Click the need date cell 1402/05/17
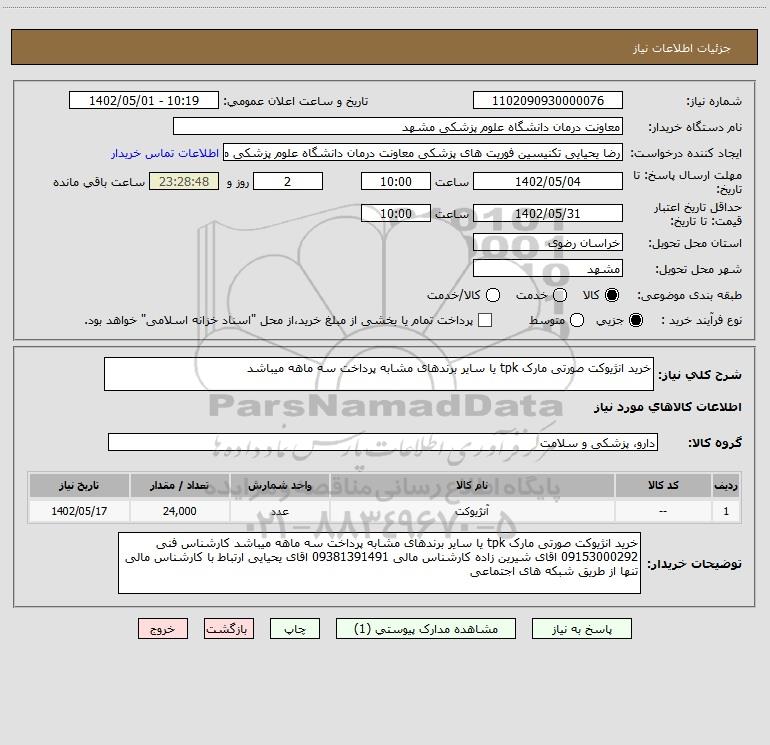Viewport: 770px width, 745px height. point(79,511)
